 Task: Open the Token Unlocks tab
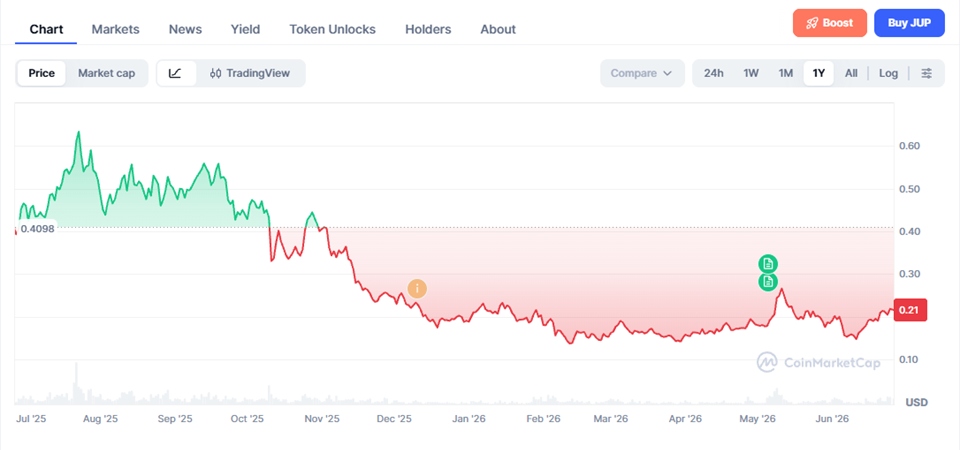(x=332, y=29)
